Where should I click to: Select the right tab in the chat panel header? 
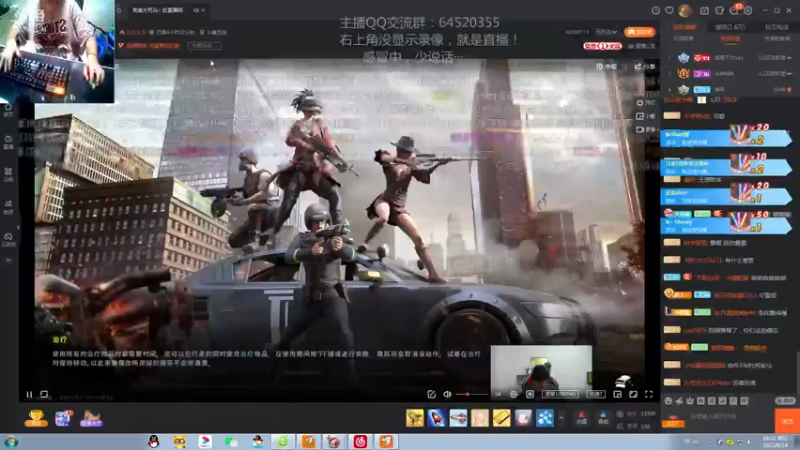click(777, 27)
